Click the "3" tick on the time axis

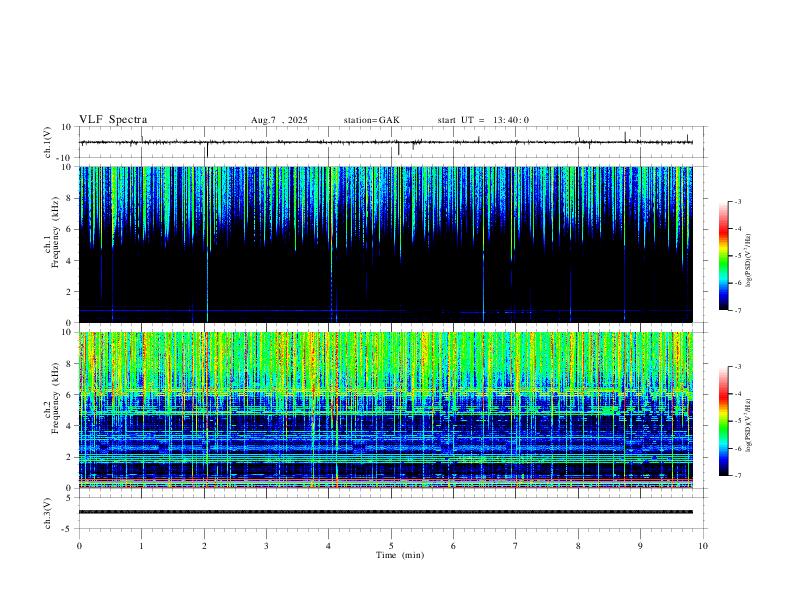tap(266, 546)
